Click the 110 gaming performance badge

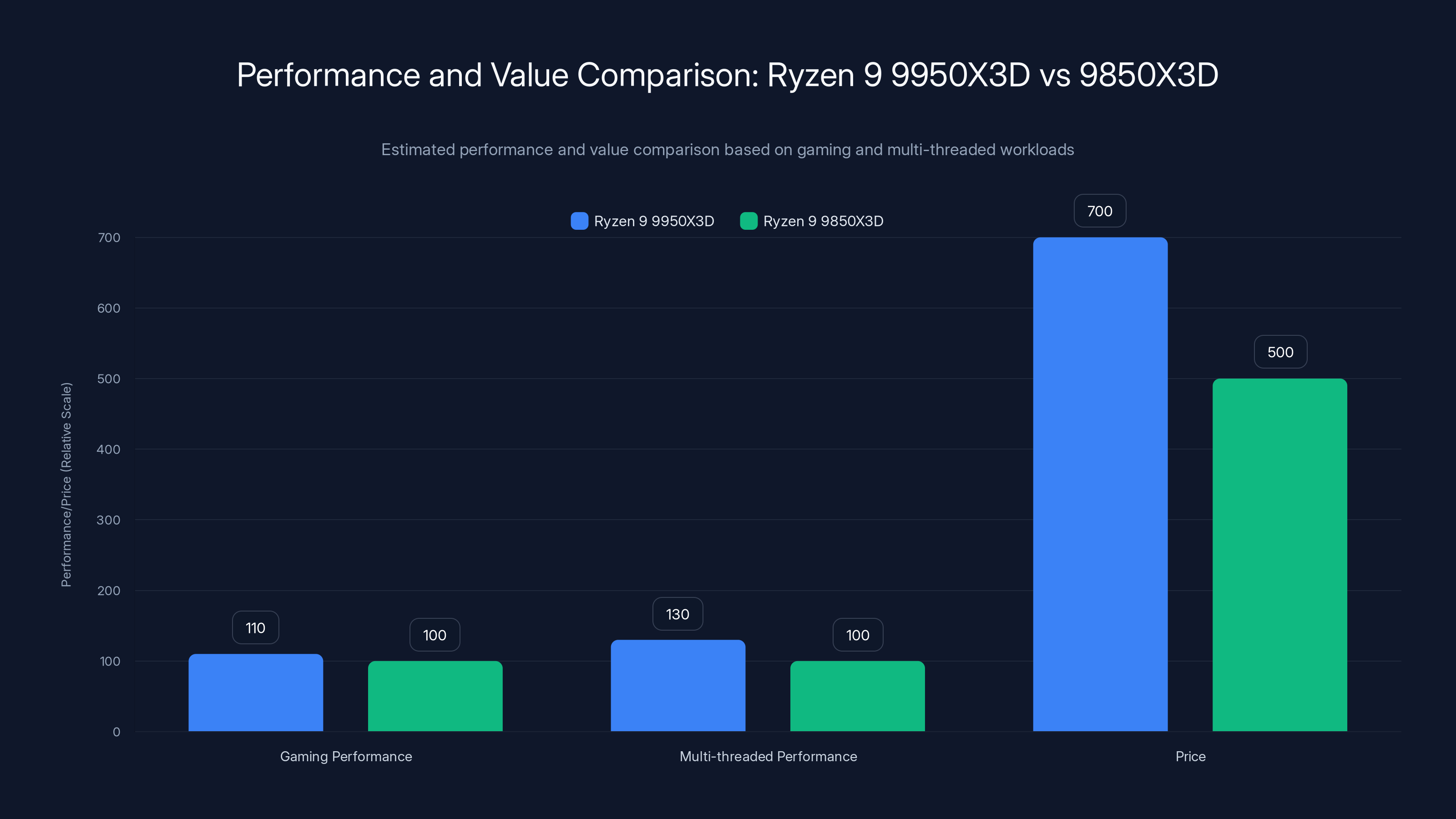pyautogui.click(x=255, y=627)
